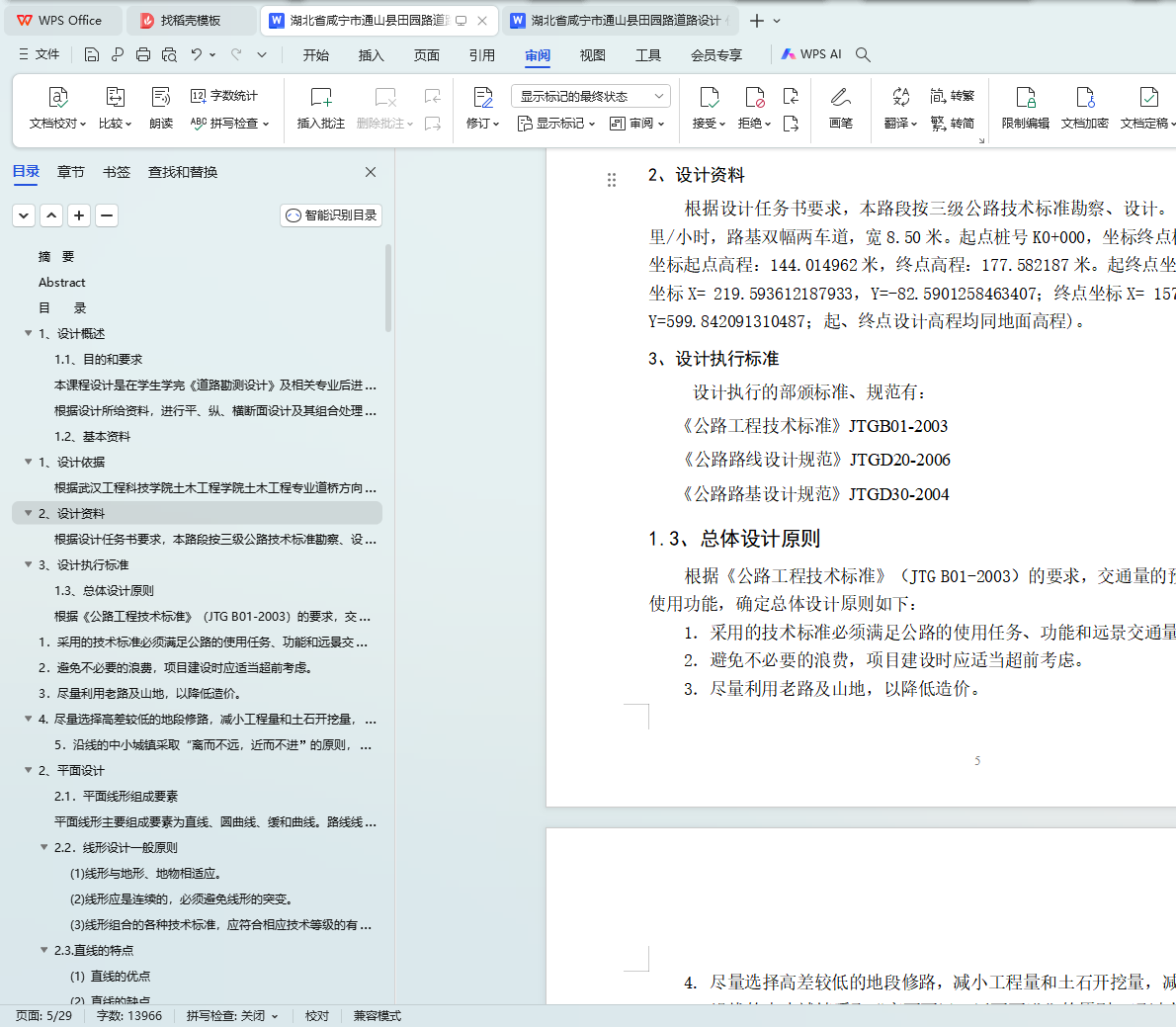Open markup display state dropdown 显示标记的最终状态
The height and width of the screenshot is (1027, 1176).
[591, 96]
